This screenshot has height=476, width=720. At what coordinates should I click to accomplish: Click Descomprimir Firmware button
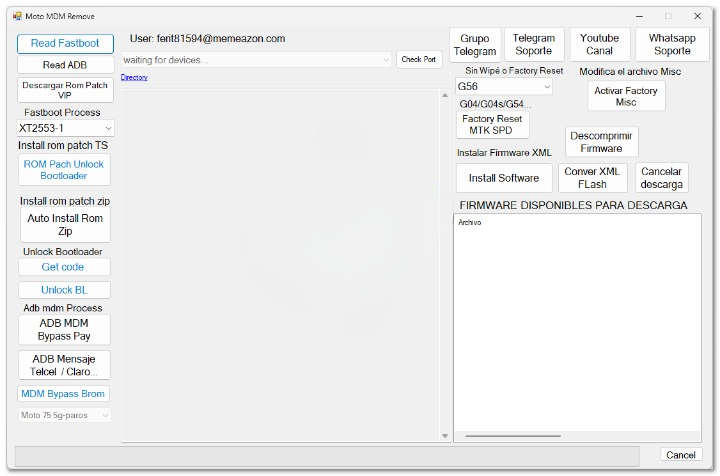(601, 142)
